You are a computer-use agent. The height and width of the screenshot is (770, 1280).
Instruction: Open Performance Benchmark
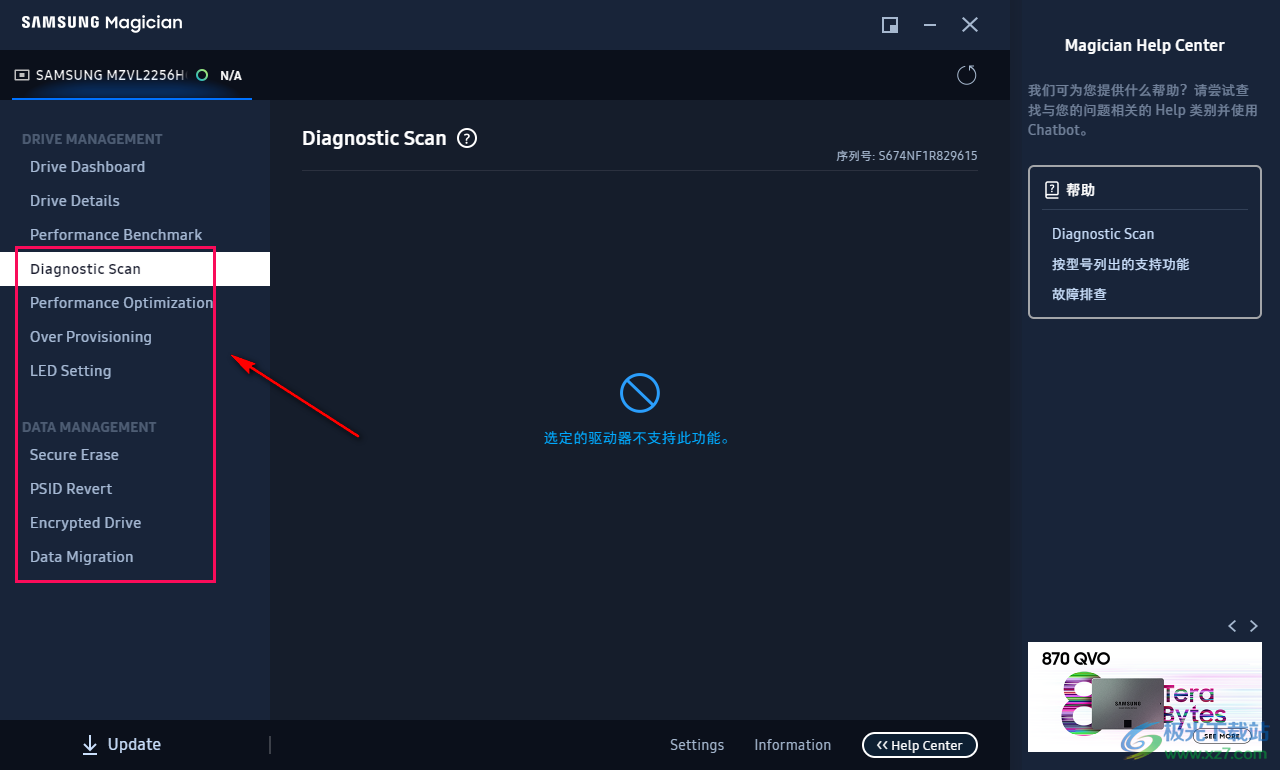(x=116, y=235)
